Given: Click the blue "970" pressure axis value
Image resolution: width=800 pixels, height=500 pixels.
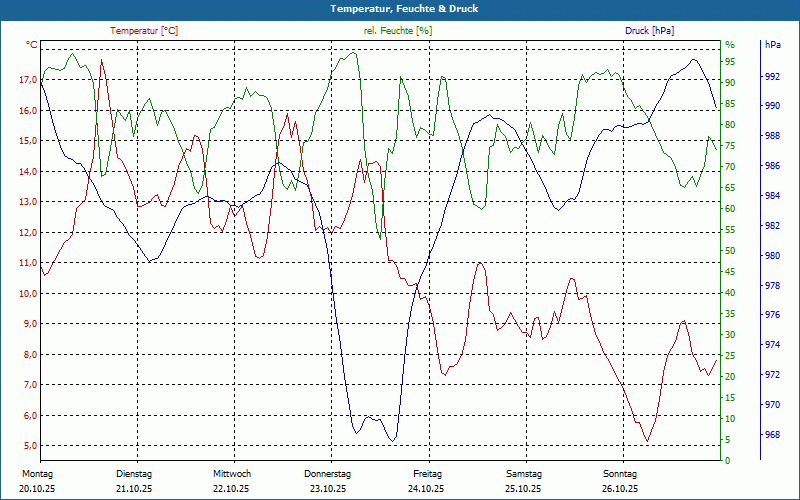Looking at the screenshot, I should point(772,405).
